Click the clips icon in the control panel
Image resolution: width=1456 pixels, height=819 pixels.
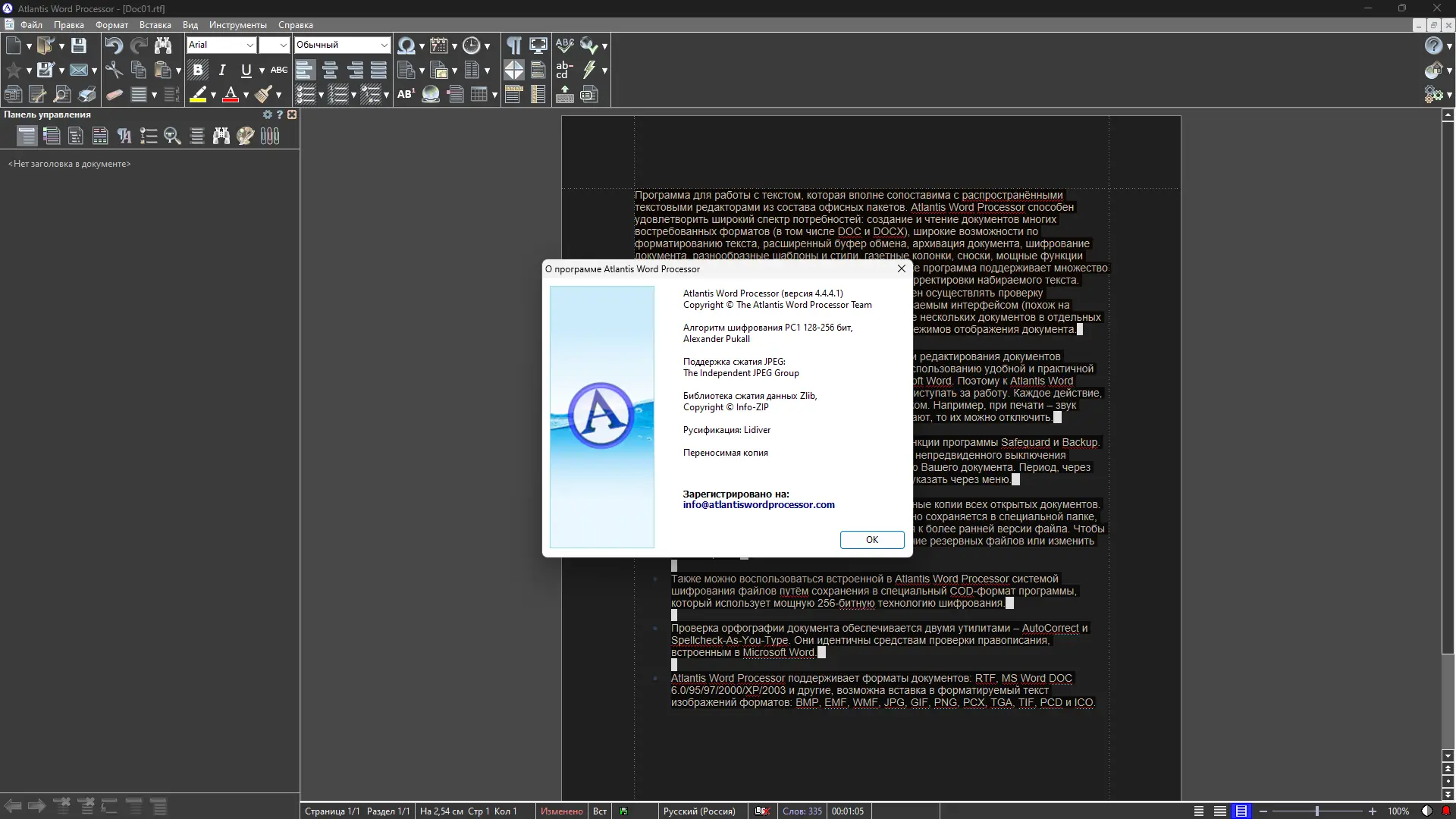point(270,136)
